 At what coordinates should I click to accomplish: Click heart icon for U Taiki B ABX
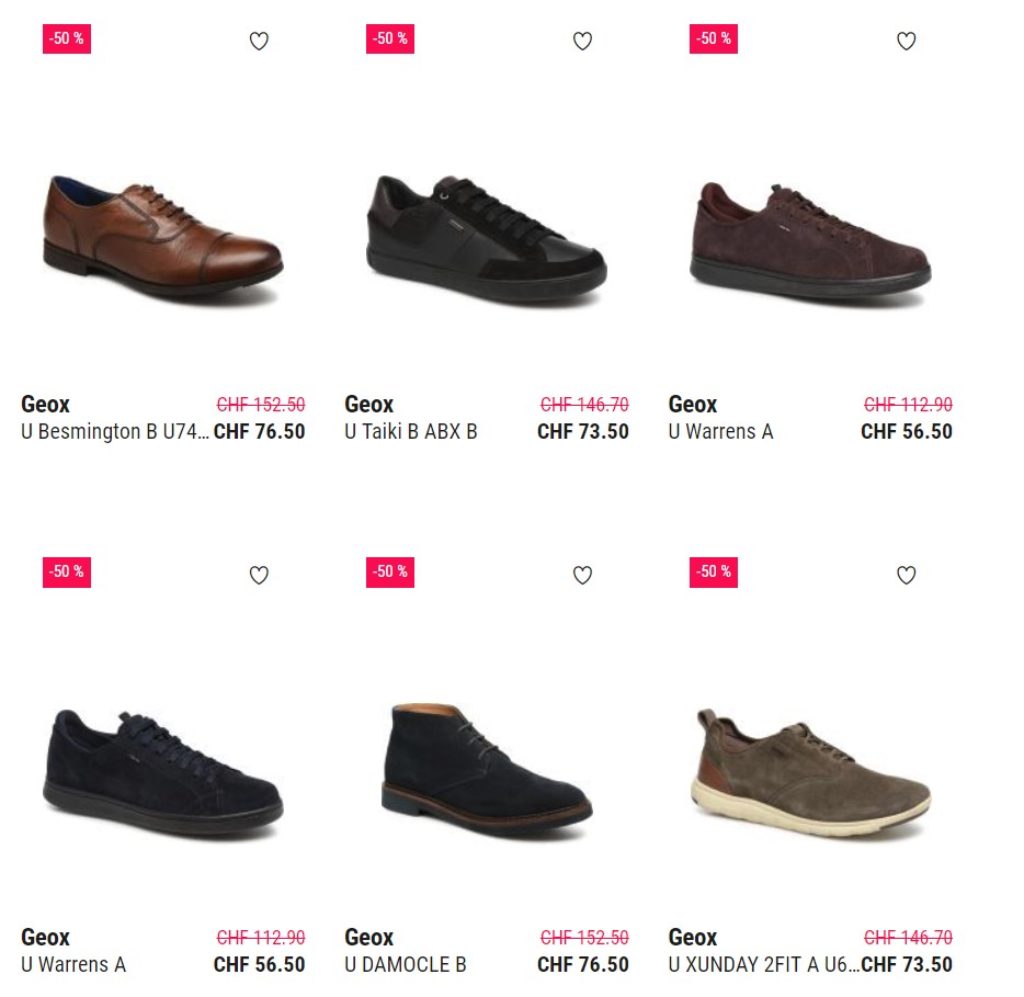(582, 41)
